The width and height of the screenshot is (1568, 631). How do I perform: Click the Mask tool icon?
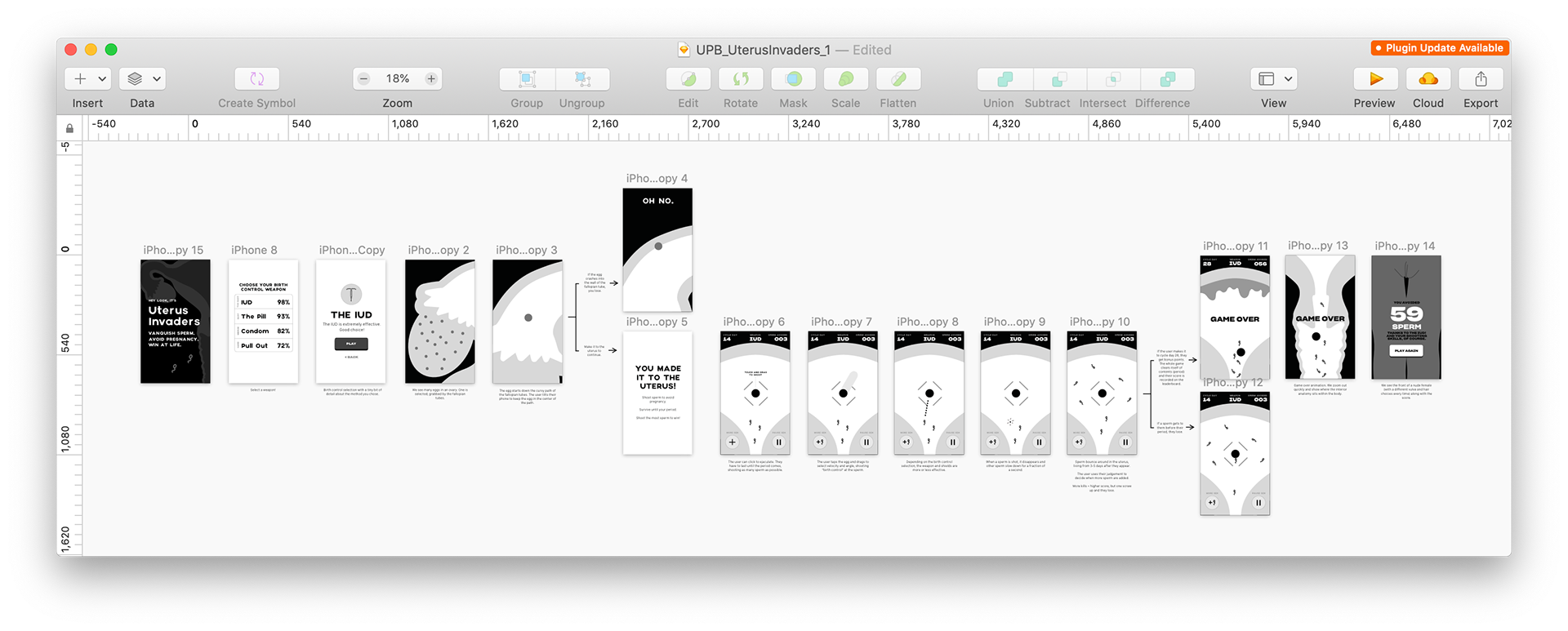793,79
